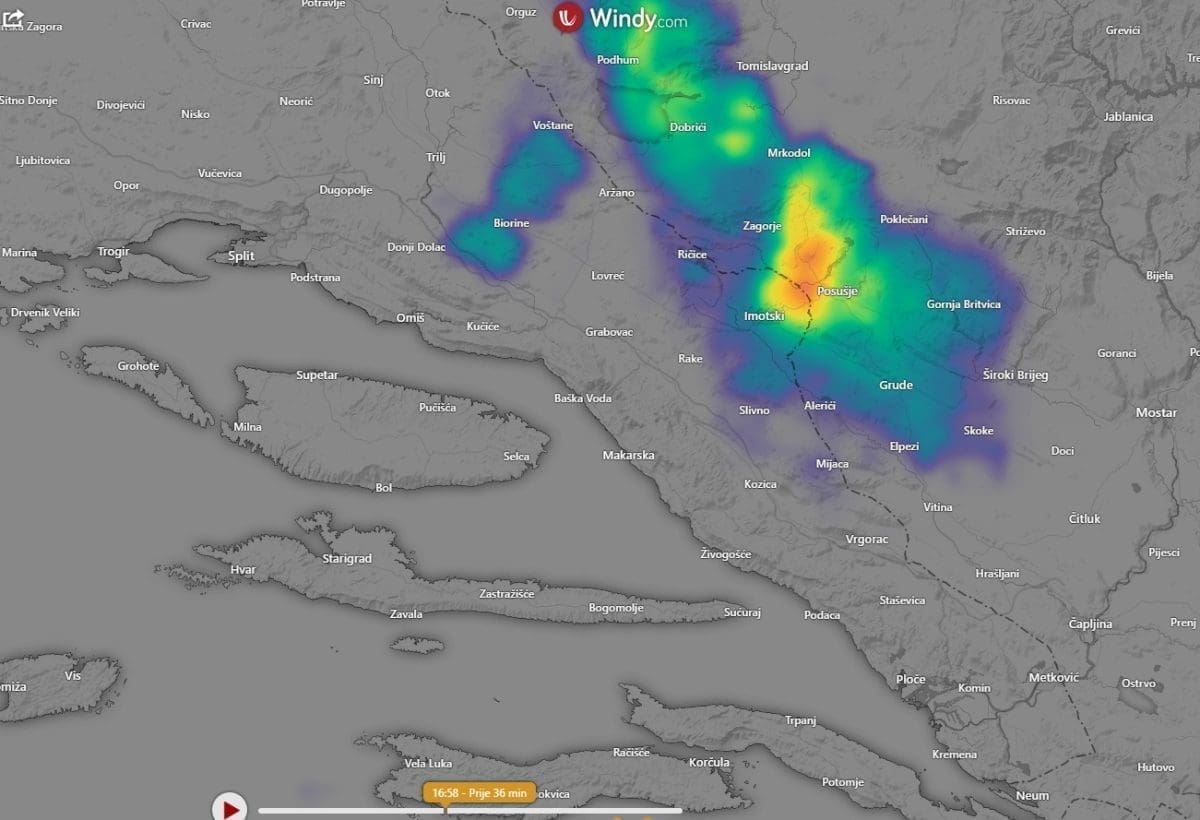Select the Split city label on the coast
The image size is (1200, 820).
click(241, 256)
